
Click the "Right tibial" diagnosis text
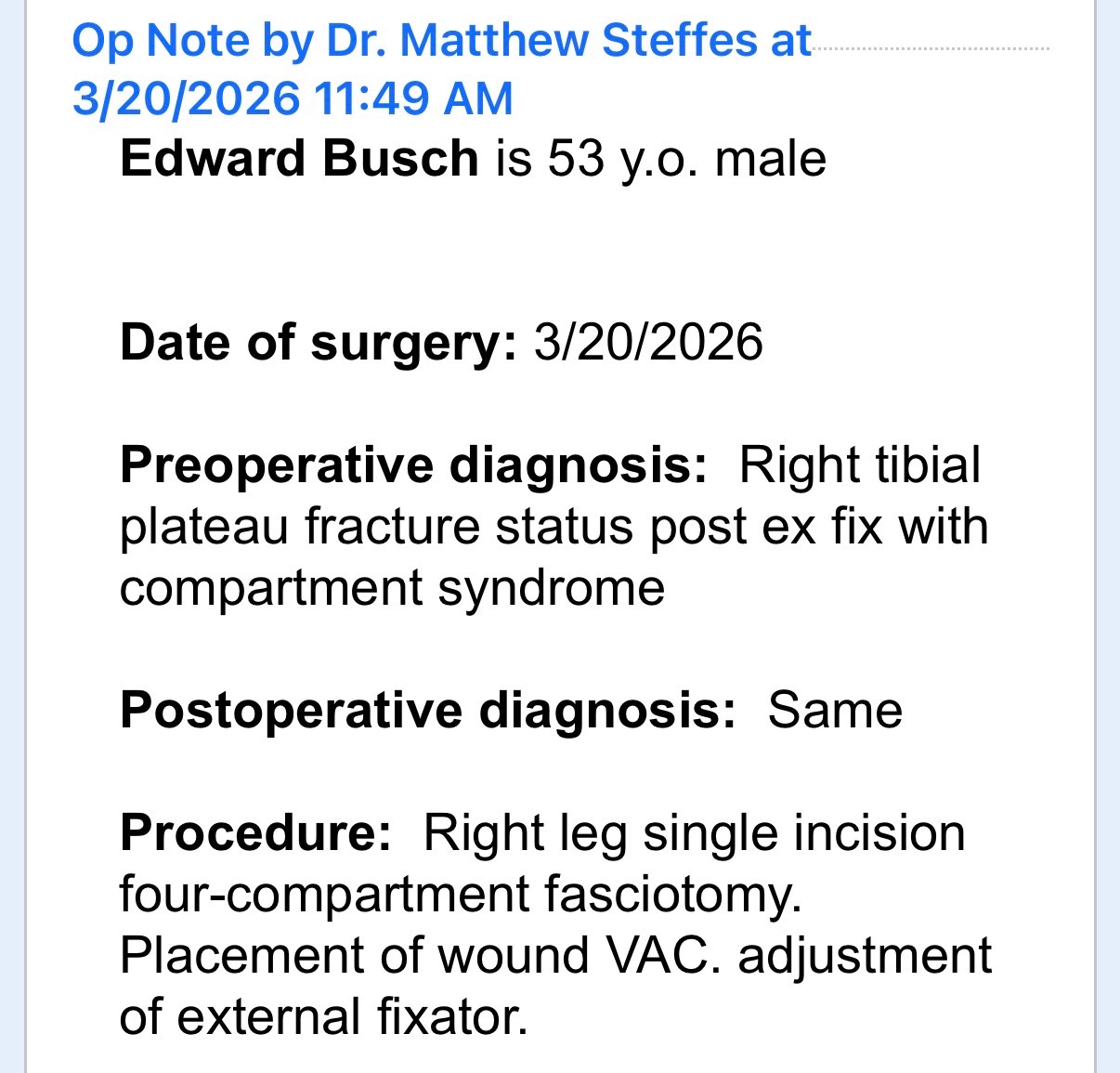tap(859, 465)
